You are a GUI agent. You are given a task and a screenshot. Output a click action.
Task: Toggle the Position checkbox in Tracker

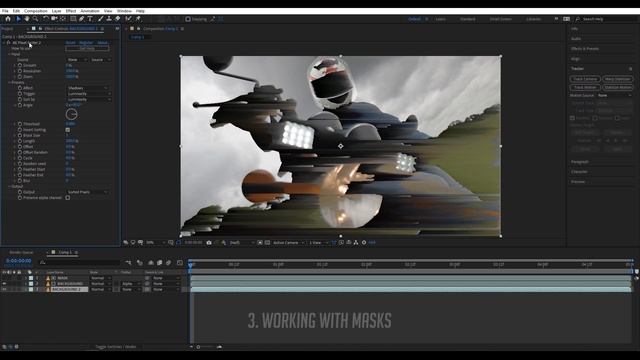572,118
